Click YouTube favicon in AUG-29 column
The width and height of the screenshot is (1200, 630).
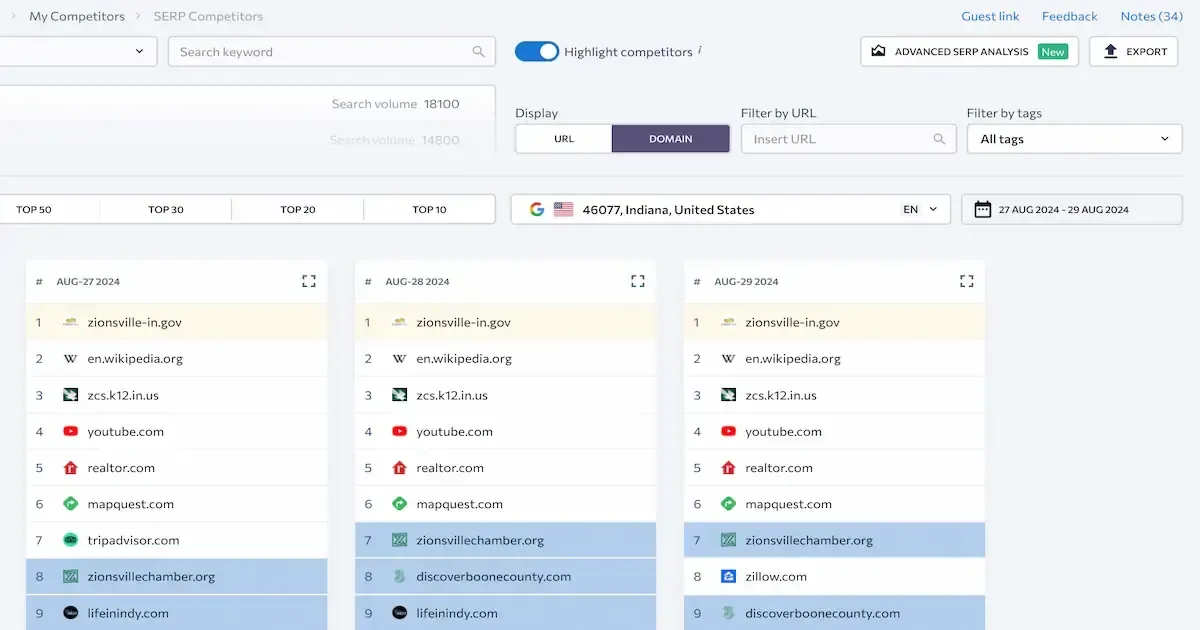pyautogui.click(x=728, y=431)
